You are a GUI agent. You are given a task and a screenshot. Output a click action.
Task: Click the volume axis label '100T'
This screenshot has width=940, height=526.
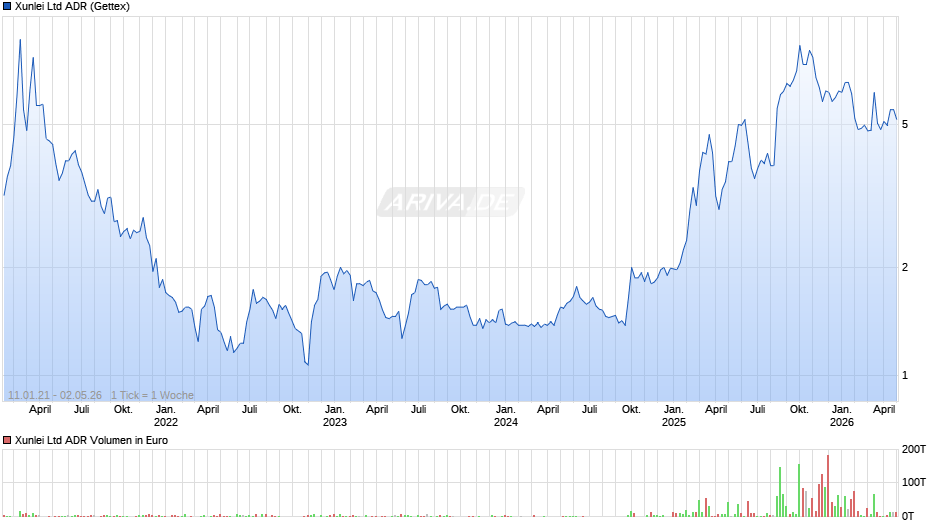(914, 482)
